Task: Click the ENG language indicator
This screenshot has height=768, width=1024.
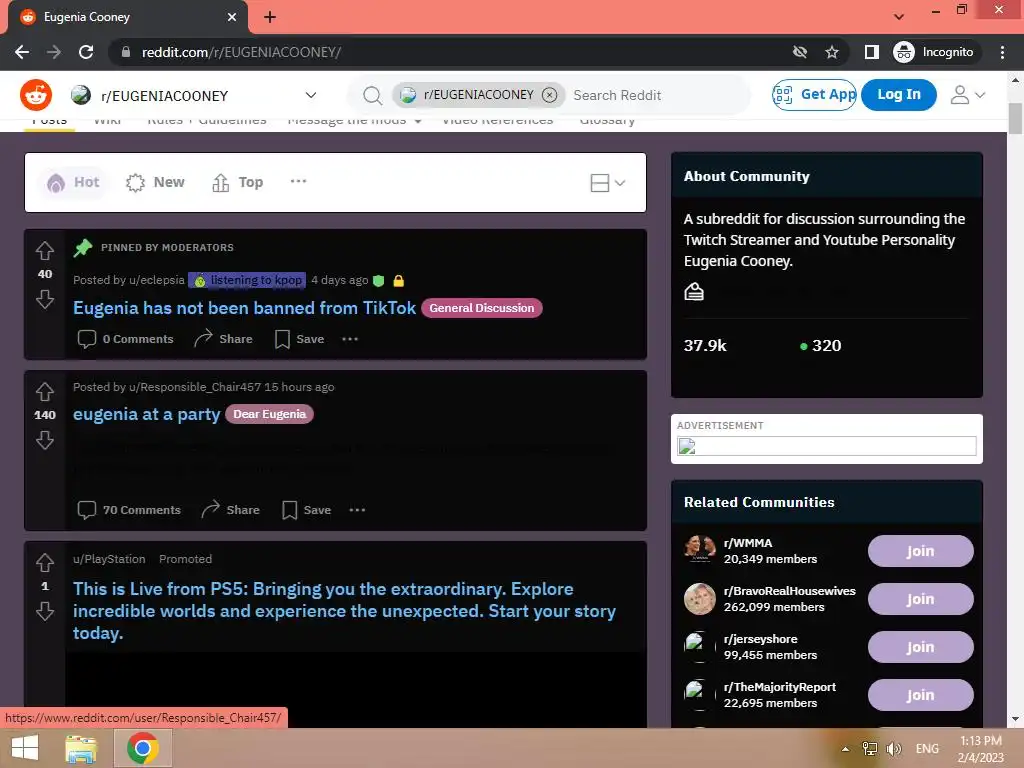Action: pos(927,749)
